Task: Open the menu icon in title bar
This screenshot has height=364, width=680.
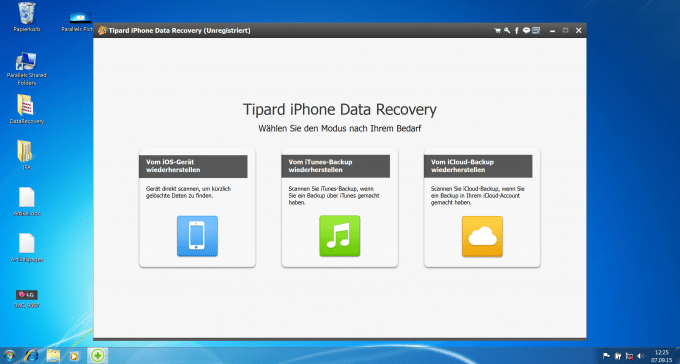Action: pyautogui.click(x=536, y=30)
